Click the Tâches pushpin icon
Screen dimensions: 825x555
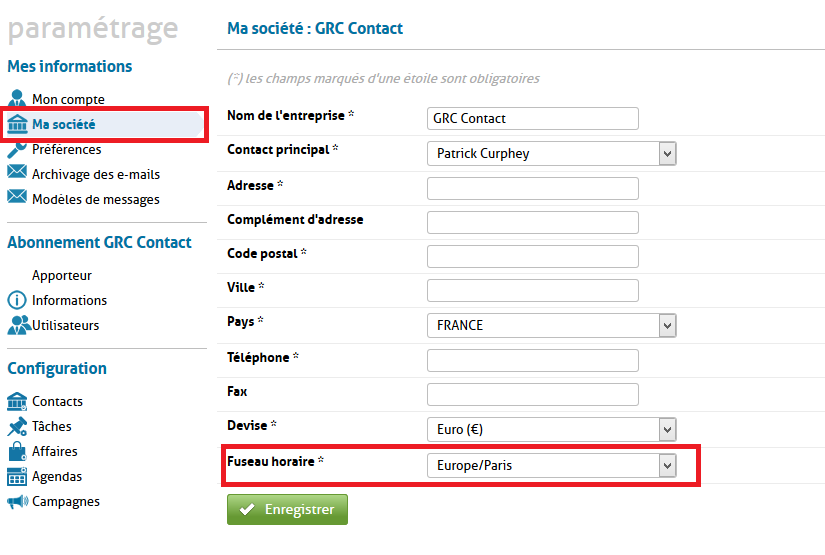click(x=17, y=426)
